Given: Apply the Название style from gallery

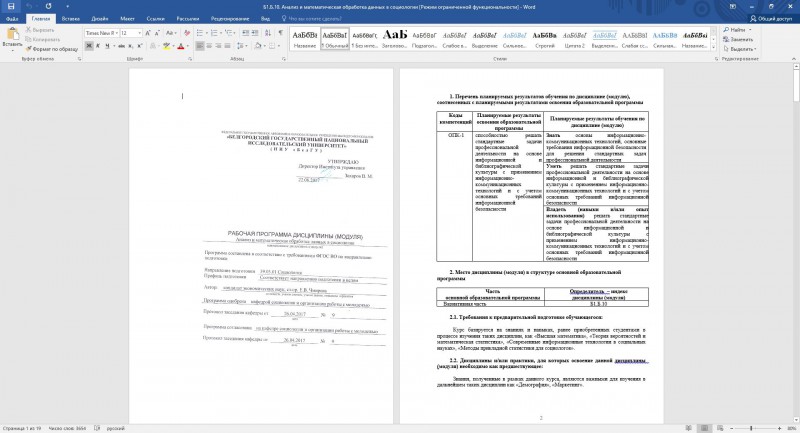Looking at the screenshot, I should click(x=305, y=39).
